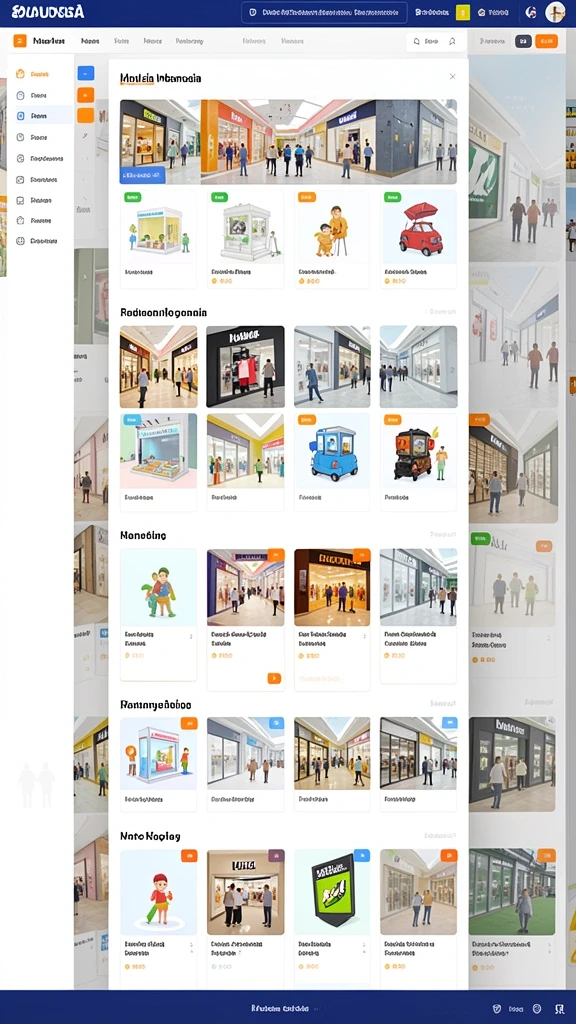Open the beige storefront with three shoppers

pyautogui.click(x=246, y=917)
